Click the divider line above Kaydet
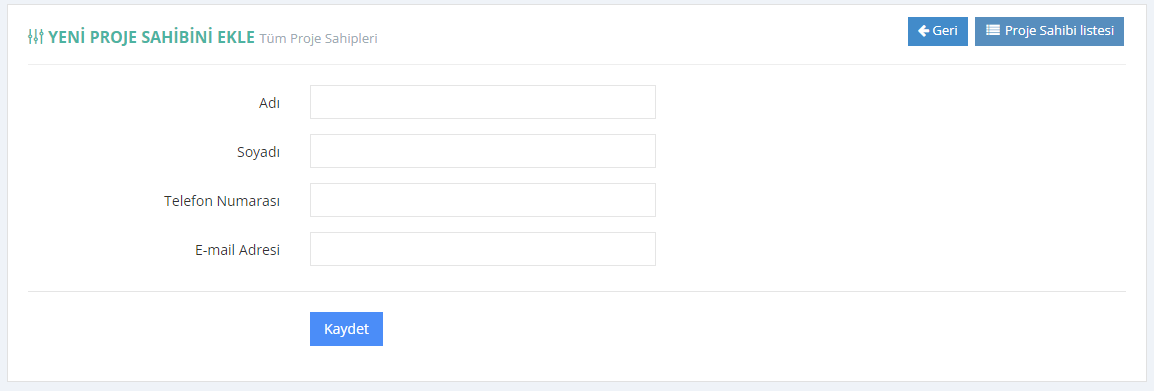The image size is (1154, 391). tap(577, 292)
